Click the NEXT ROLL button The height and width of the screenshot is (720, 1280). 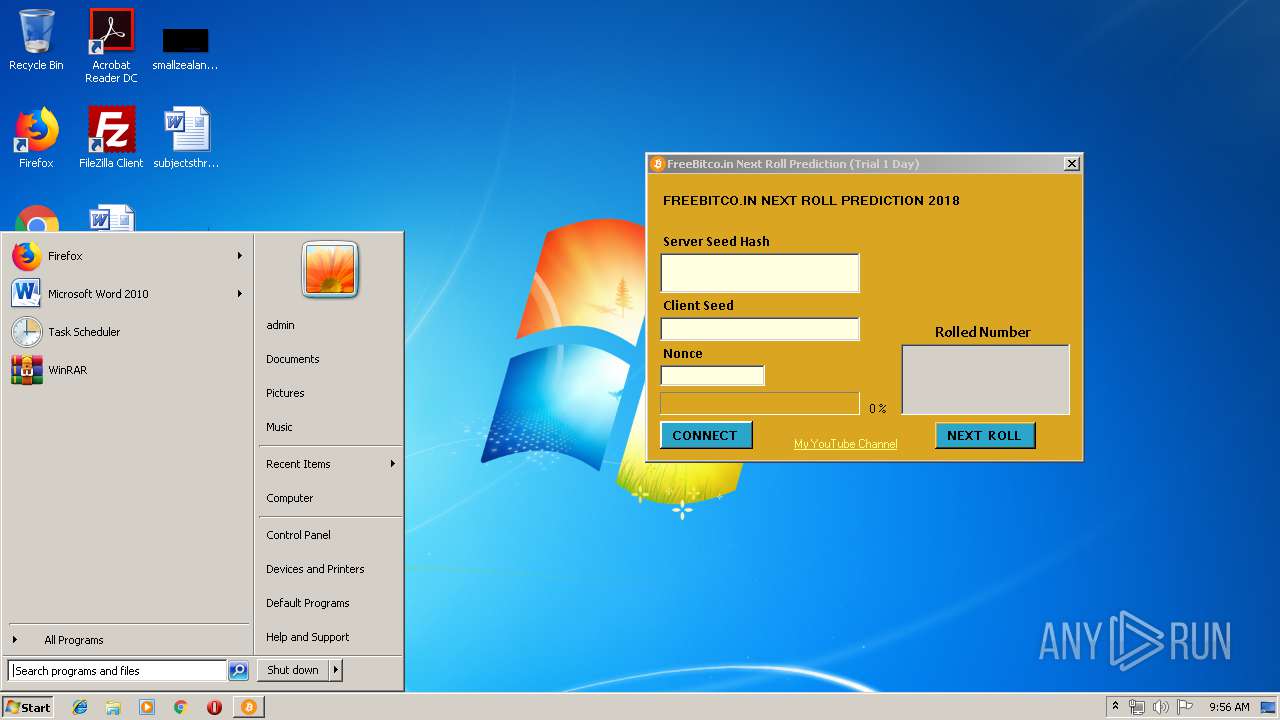985,435
